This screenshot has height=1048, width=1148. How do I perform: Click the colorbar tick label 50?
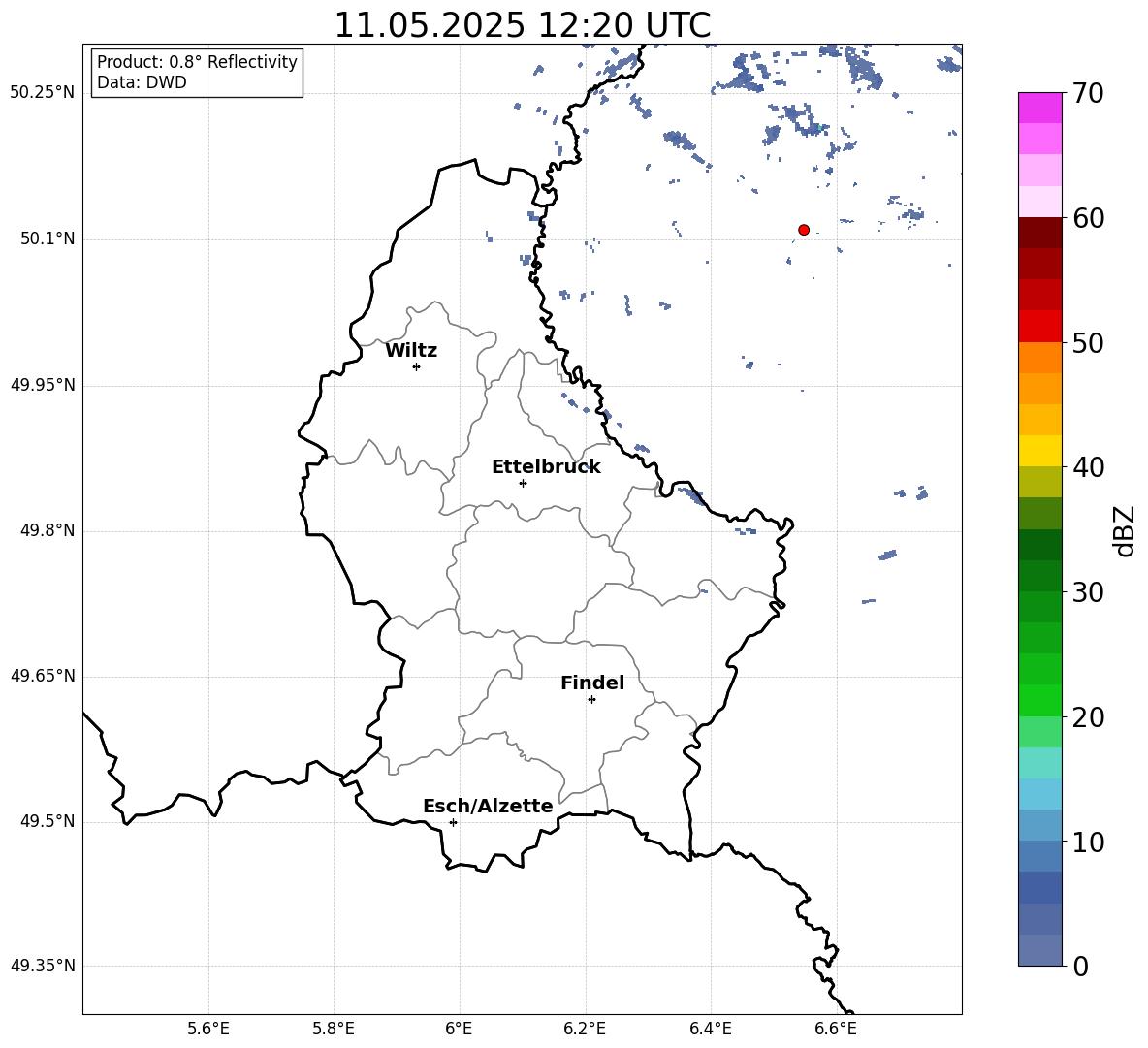(x=1088, y=342)
